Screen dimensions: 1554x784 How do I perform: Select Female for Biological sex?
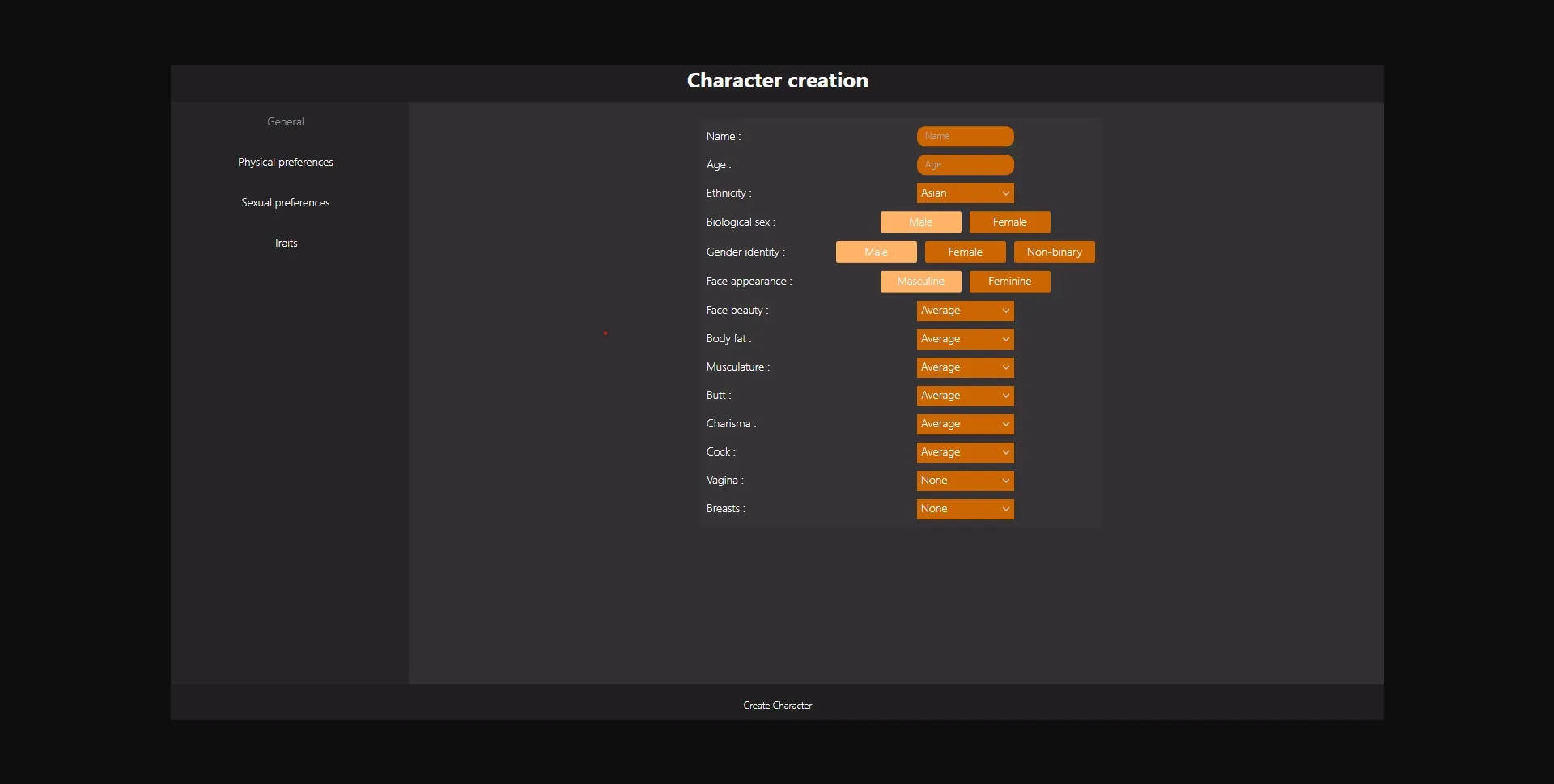1009,222
